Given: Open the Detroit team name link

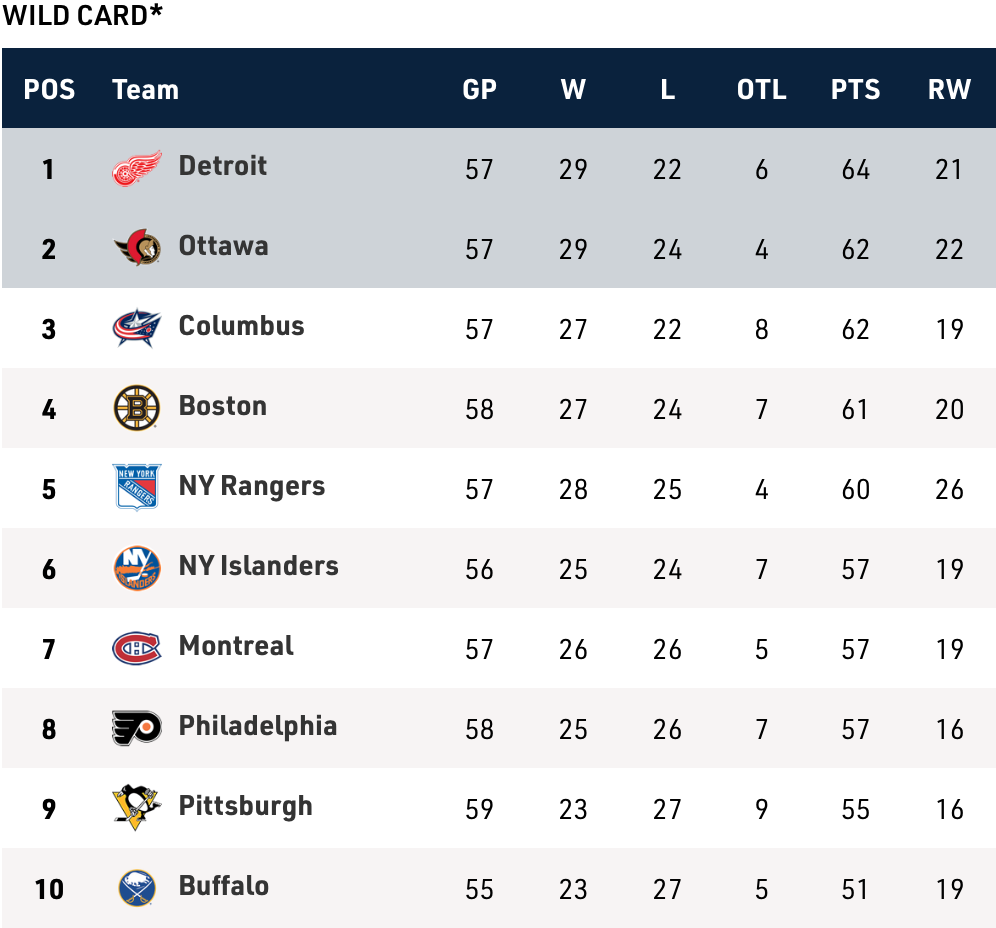Looking at the screenshot, I should point(222,165).
